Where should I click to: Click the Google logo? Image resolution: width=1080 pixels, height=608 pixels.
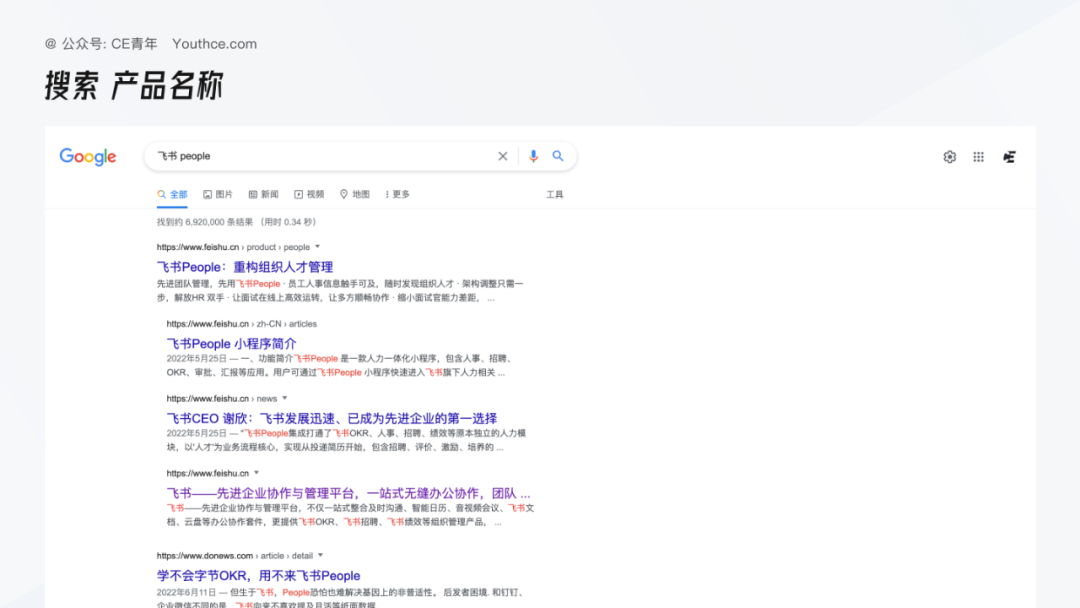pos(87,157)
